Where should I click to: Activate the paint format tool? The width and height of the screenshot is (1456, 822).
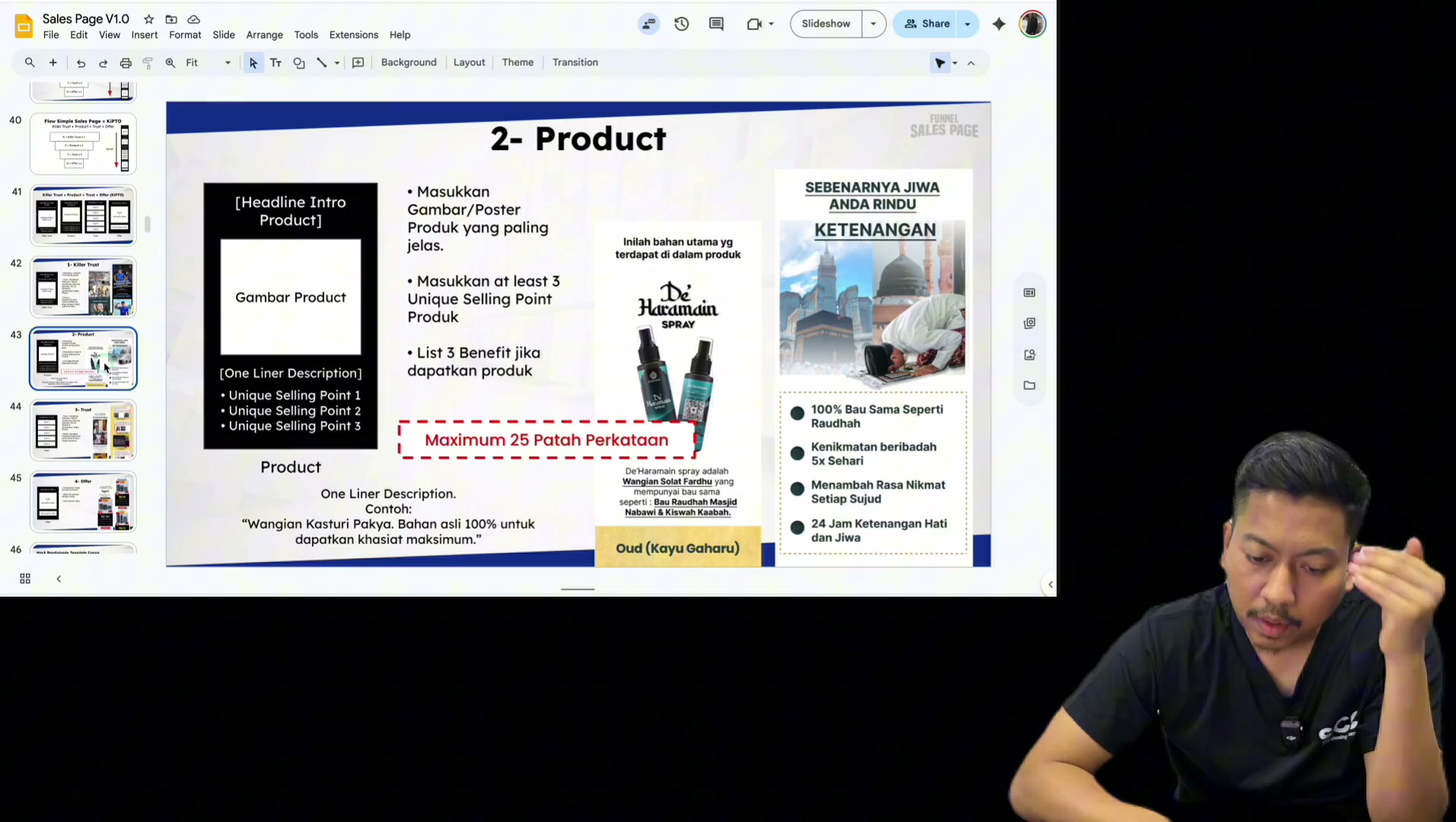point(148,63)
